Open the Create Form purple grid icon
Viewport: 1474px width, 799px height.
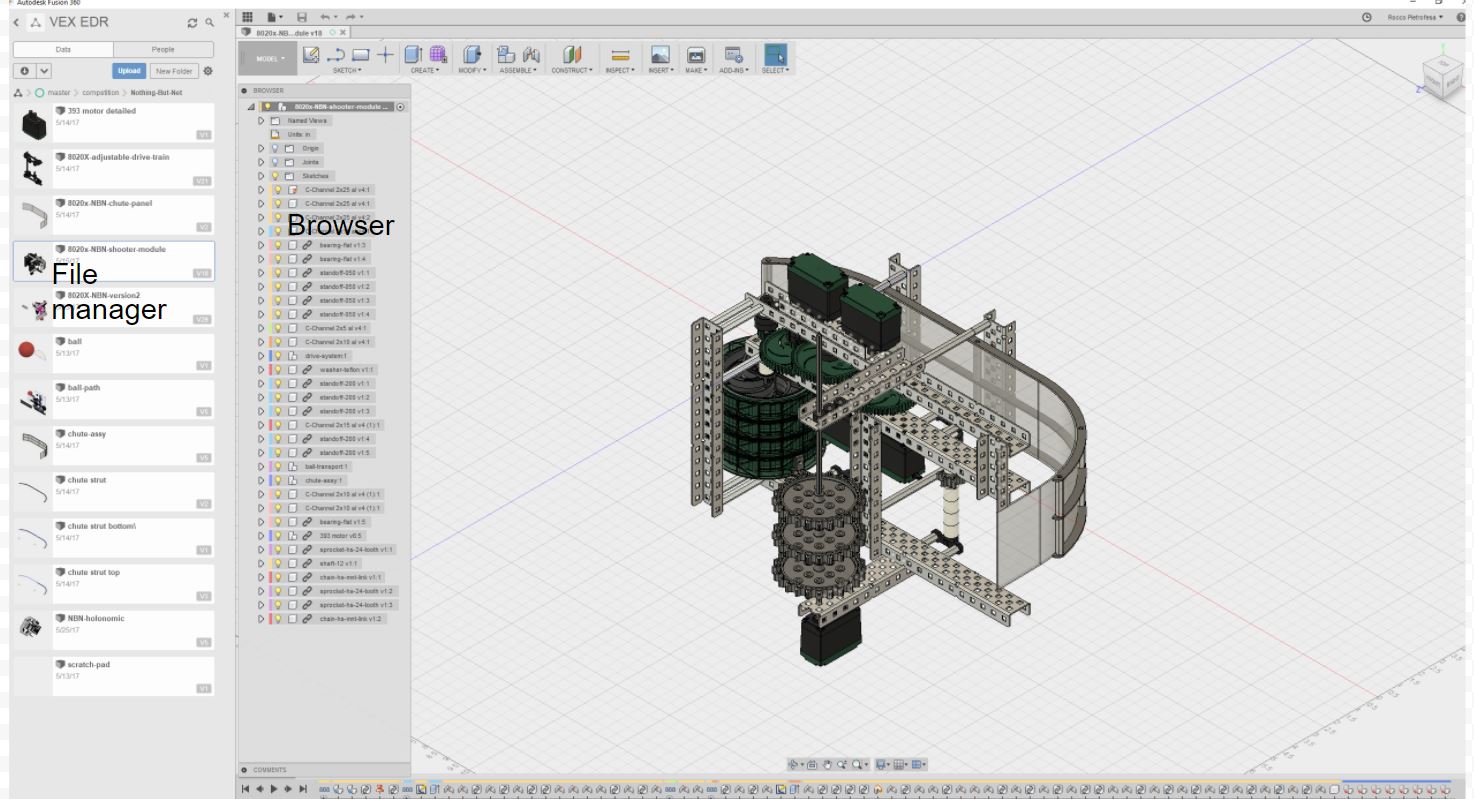click(437, 55)
